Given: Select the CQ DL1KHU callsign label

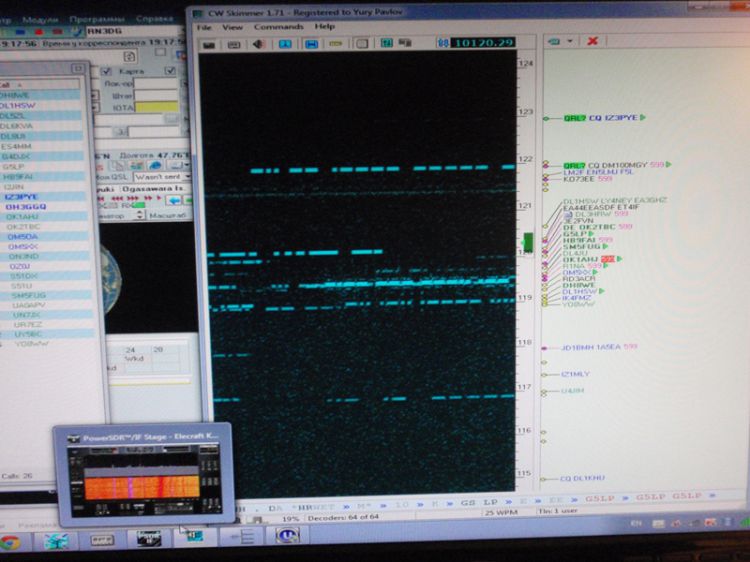Looking at the screenshot, I should pyautogui.click(x=582, y=478).
